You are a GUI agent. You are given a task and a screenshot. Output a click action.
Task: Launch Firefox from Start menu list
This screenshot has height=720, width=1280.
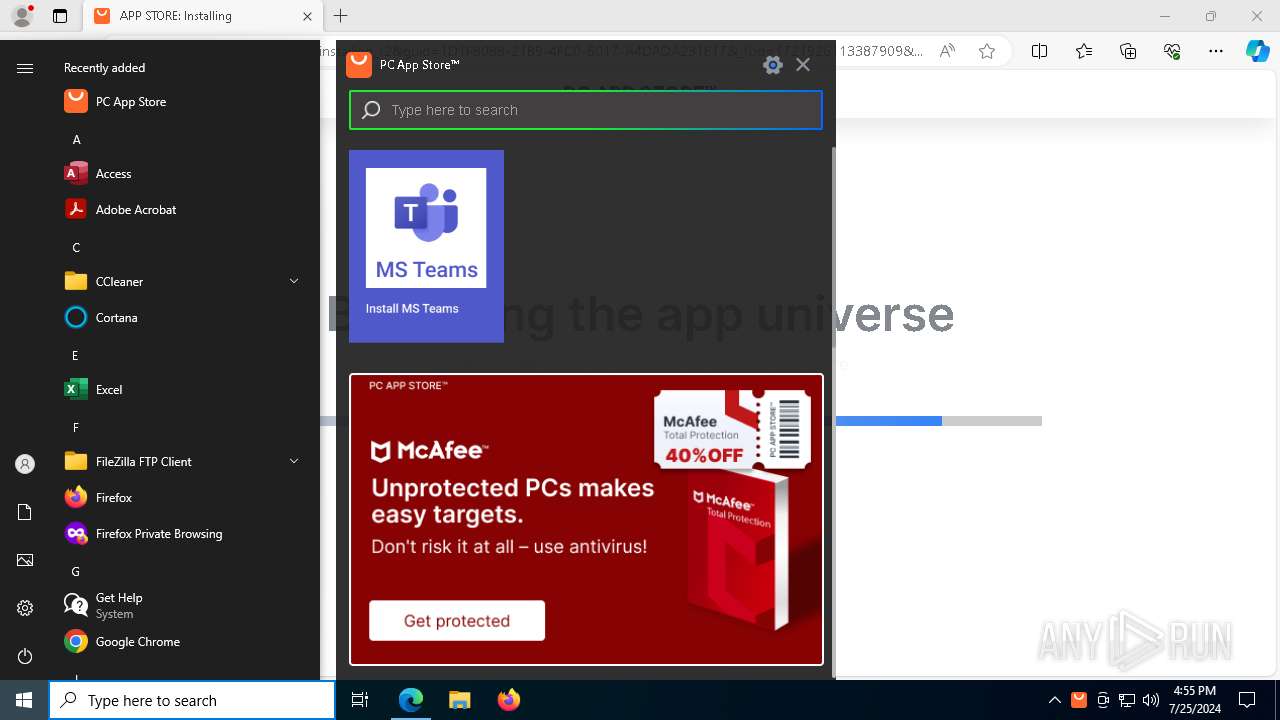click(x=182, y=498)
